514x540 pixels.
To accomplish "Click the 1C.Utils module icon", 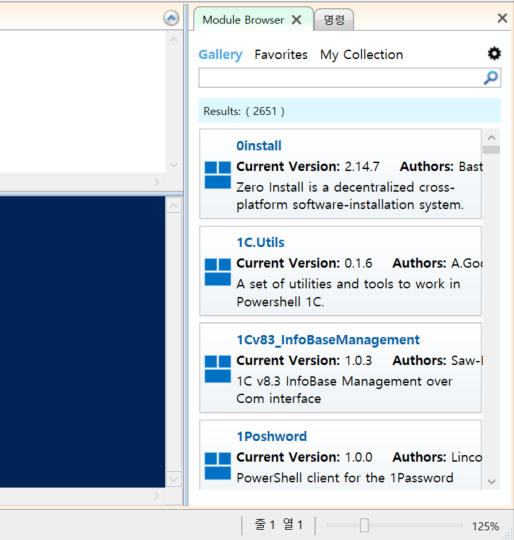I will (218, 272).
